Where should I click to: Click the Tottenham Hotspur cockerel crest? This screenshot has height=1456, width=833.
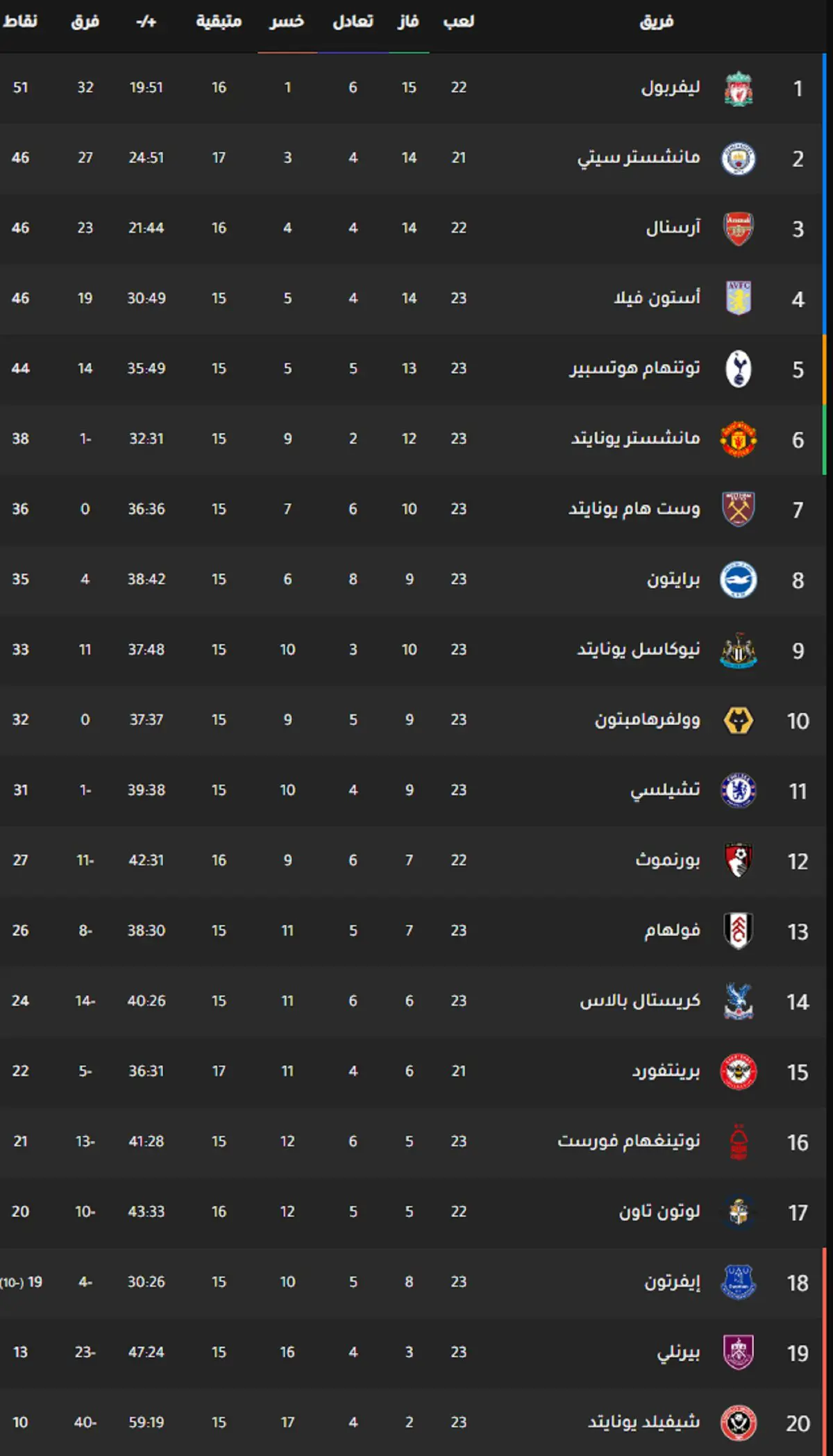tap(738, 369)
